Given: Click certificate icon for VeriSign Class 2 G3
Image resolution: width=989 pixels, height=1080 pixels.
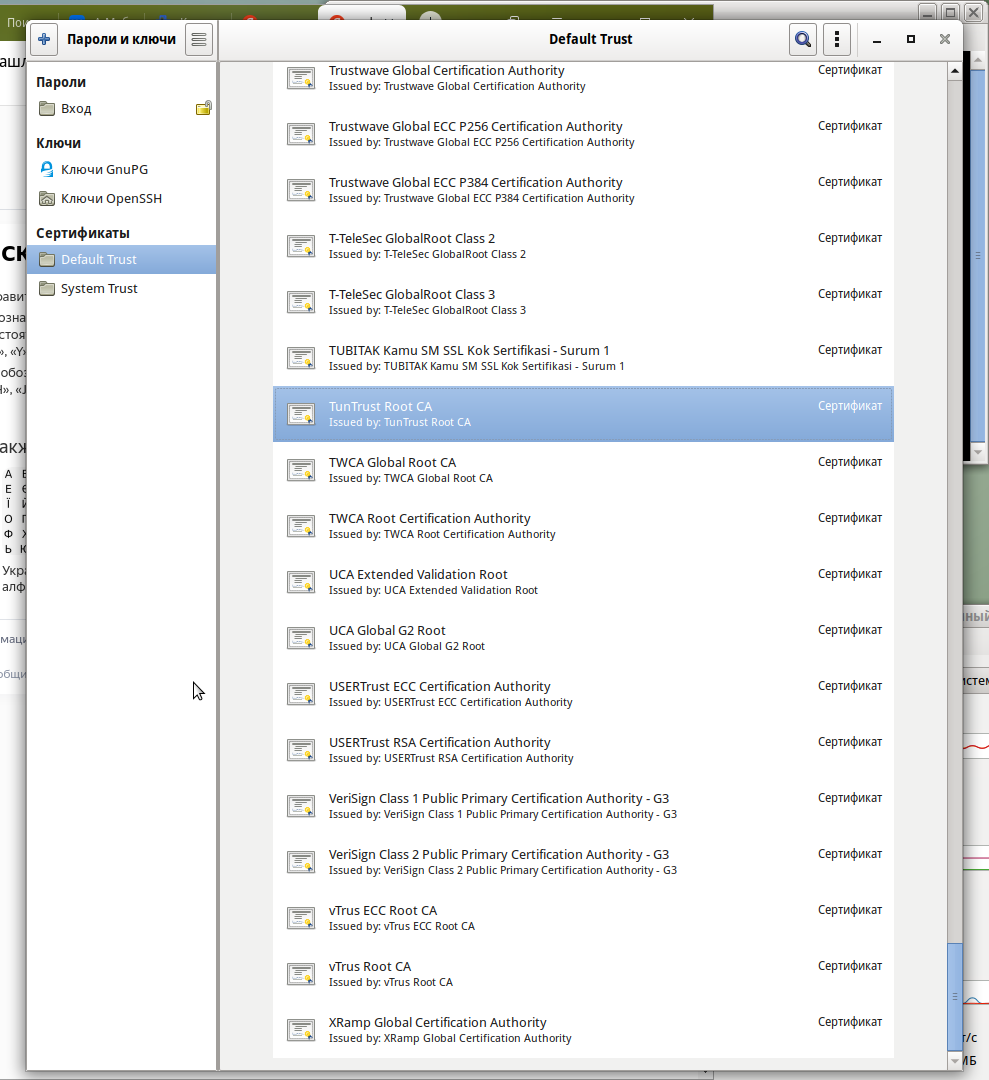Looking at the screenshot, I should click(x=301, y=862).
